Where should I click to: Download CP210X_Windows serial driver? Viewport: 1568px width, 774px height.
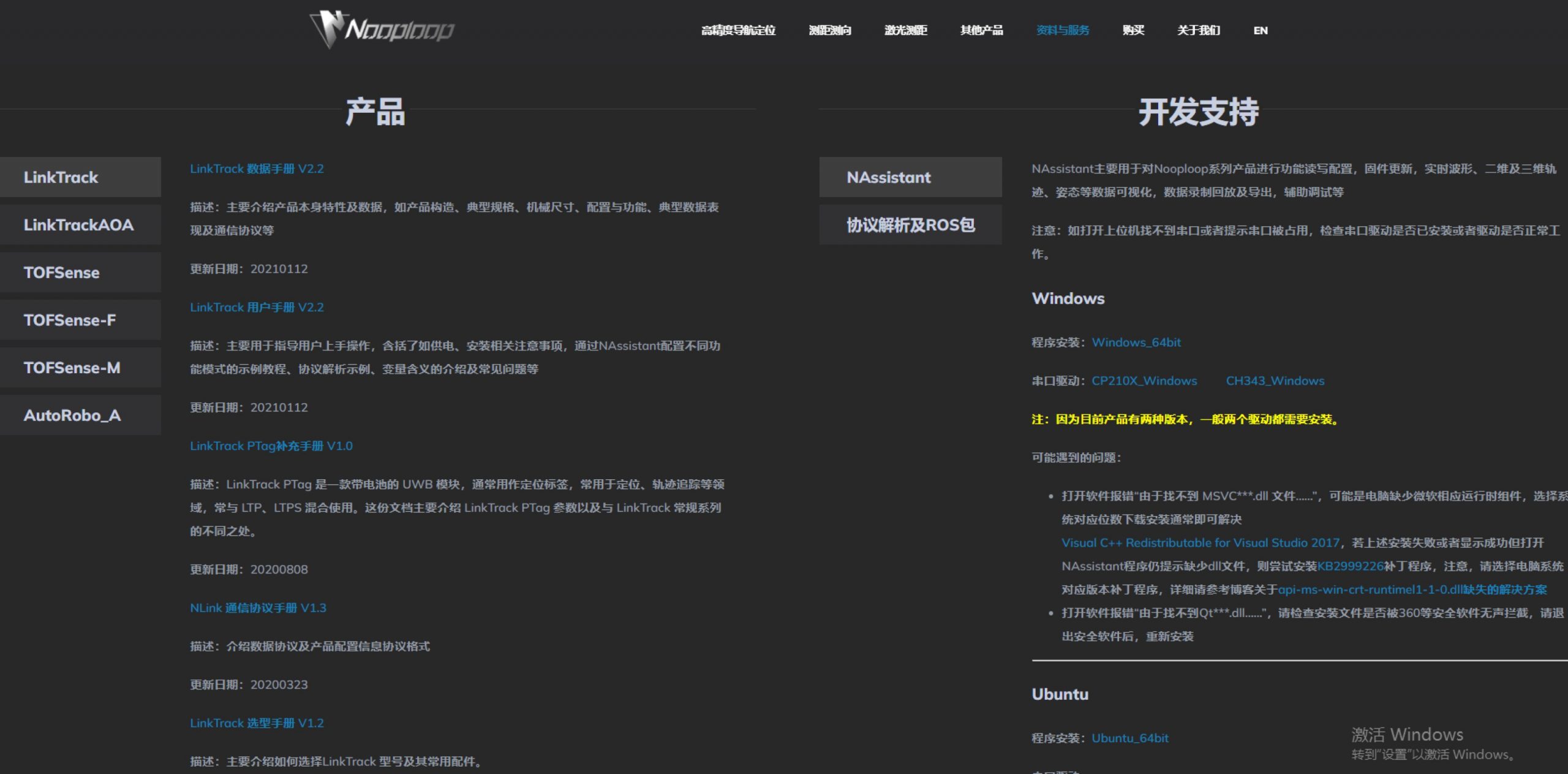pos(1144,381)
